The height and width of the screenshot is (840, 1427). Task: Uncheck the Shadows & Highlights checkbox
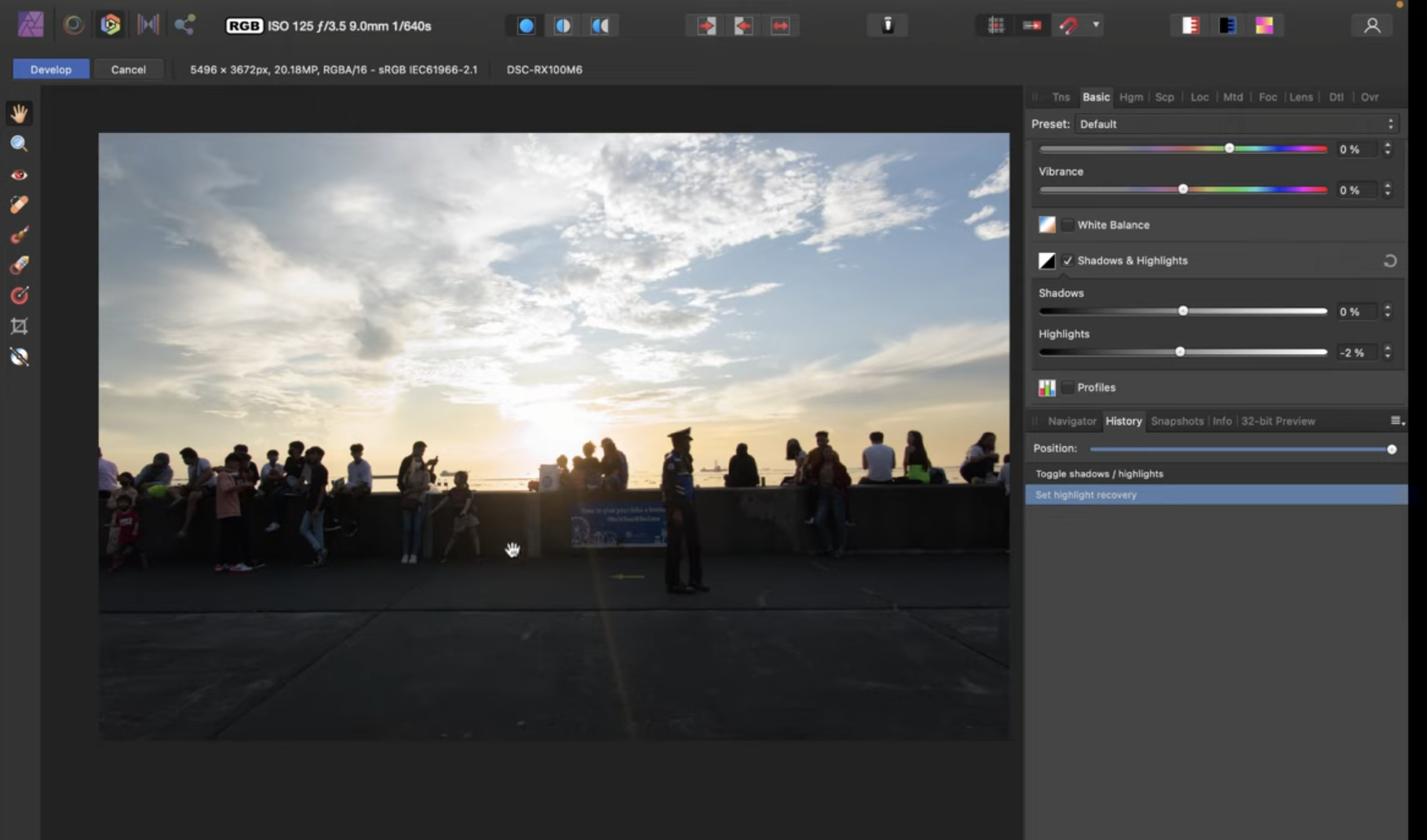[1067, 261]
